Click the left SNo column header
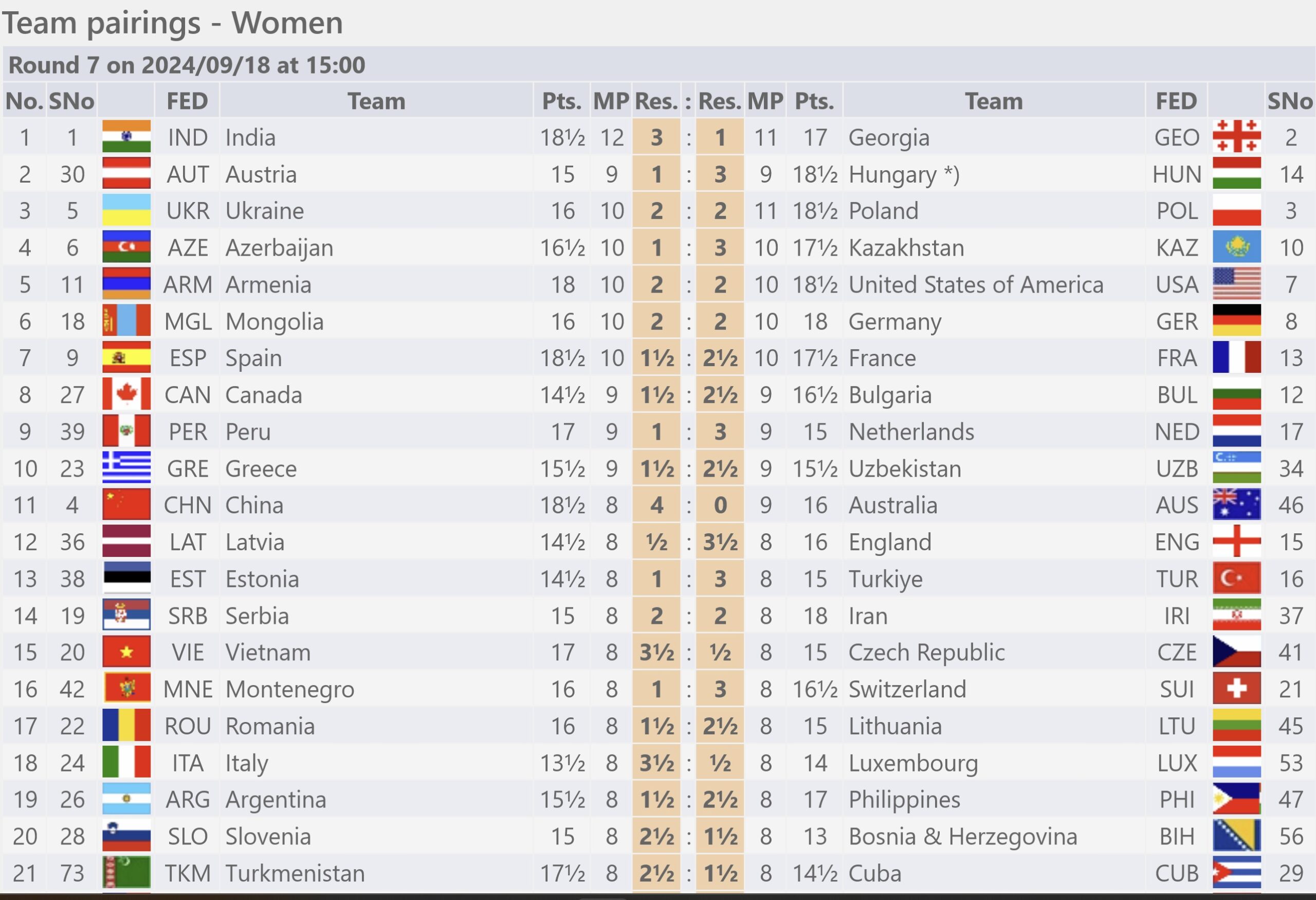1316x900 pixels. tap(71, 101)
